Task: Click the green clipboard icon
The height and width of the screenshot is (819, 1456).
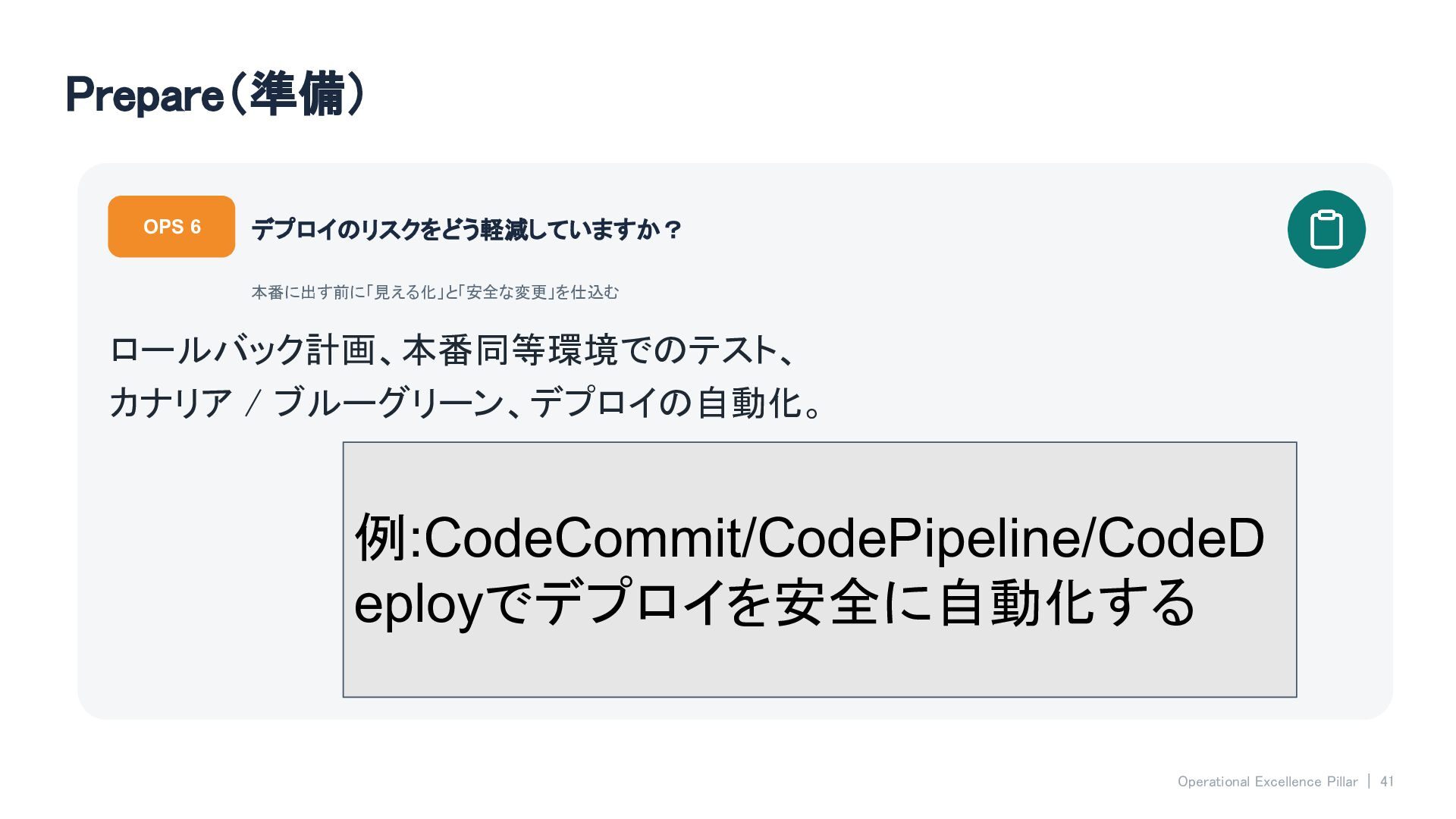Action: click(x=1326, y=229)
